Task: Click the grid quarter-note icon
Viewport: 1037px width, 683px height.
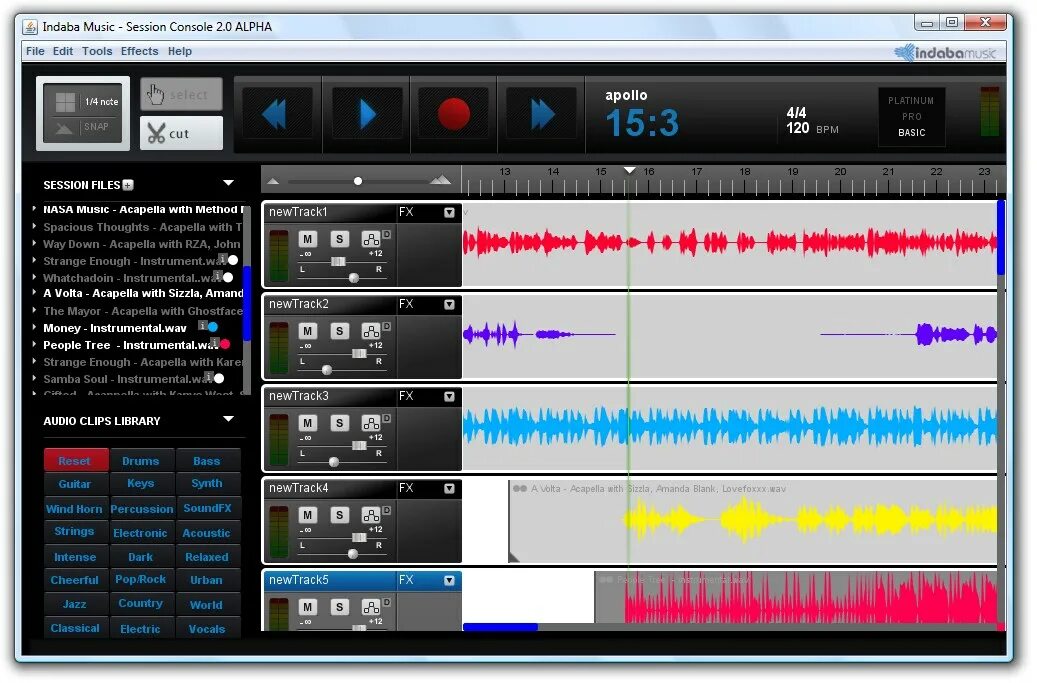Action: click(x=65, y=102)
